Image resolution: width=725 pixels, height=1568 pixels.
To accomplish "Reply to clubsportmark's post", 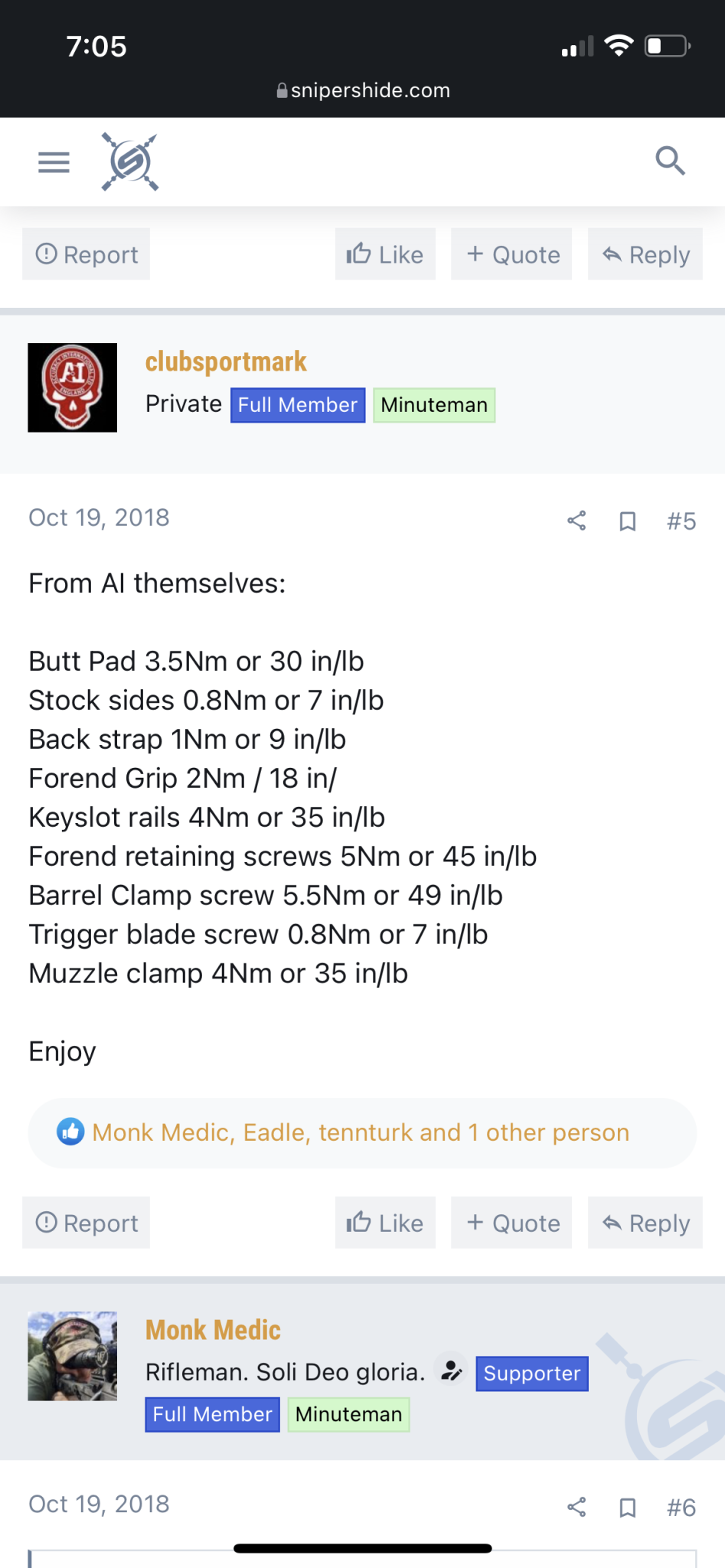I will click(x=645, y=1223).
